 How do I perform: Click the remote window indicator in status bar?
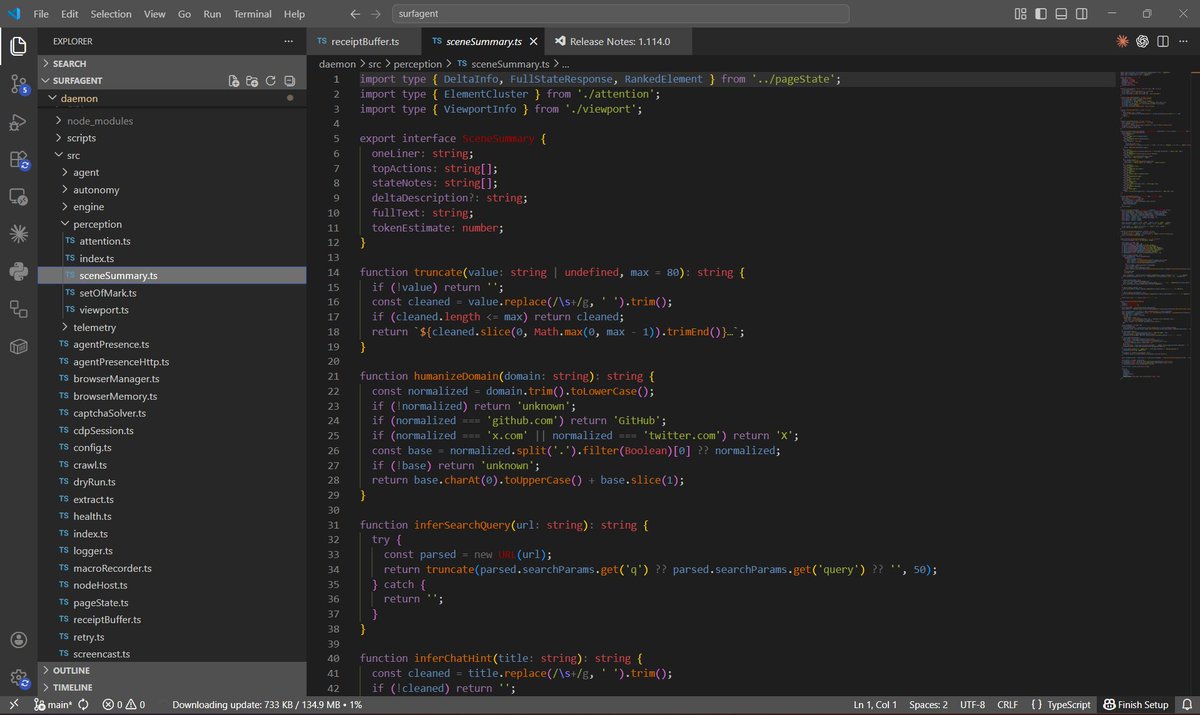click(x=12, y=704)
